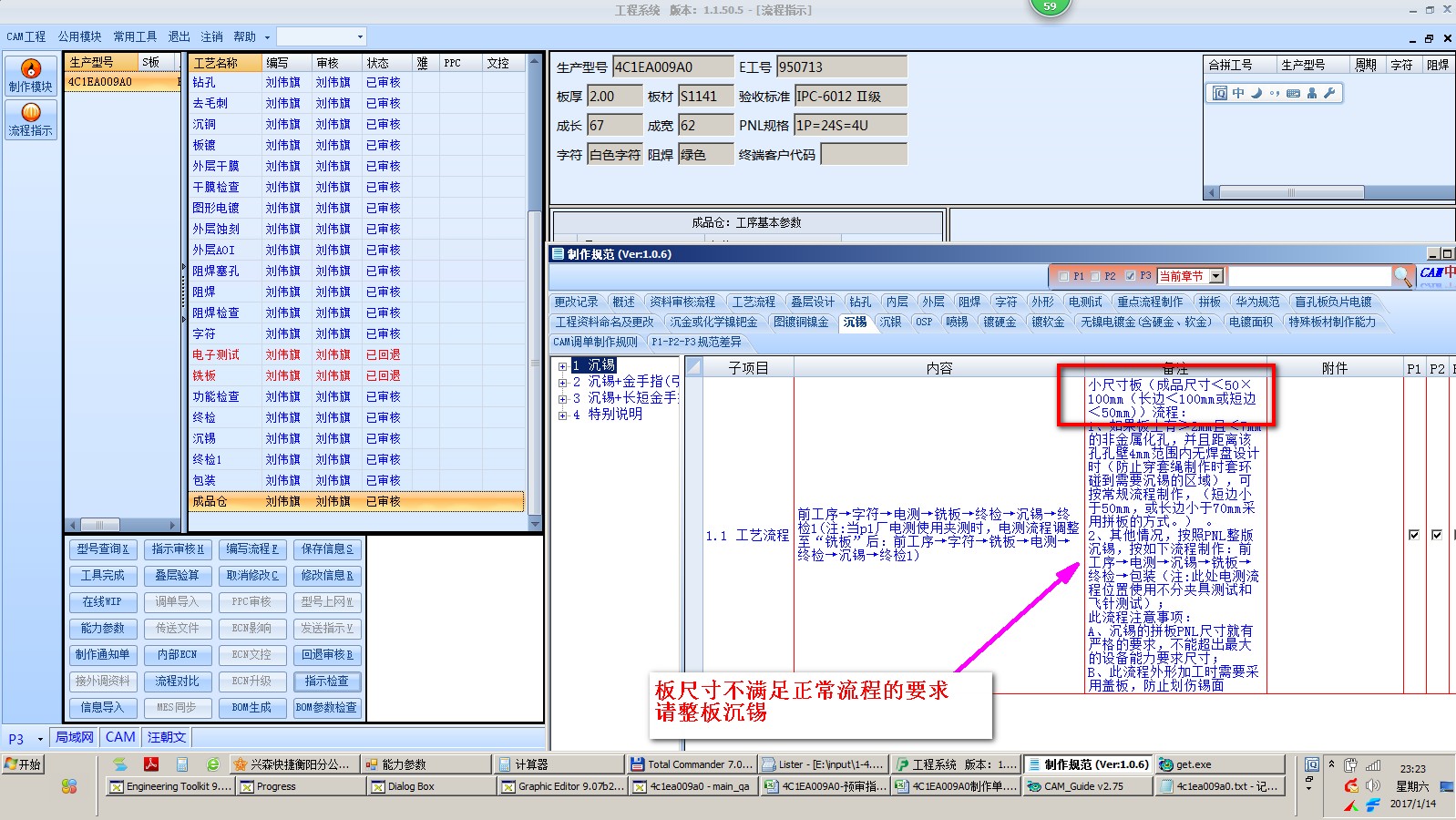Select the 铣板 row in process list
This screenshot has height=820, width=1456.
[356, 375]
